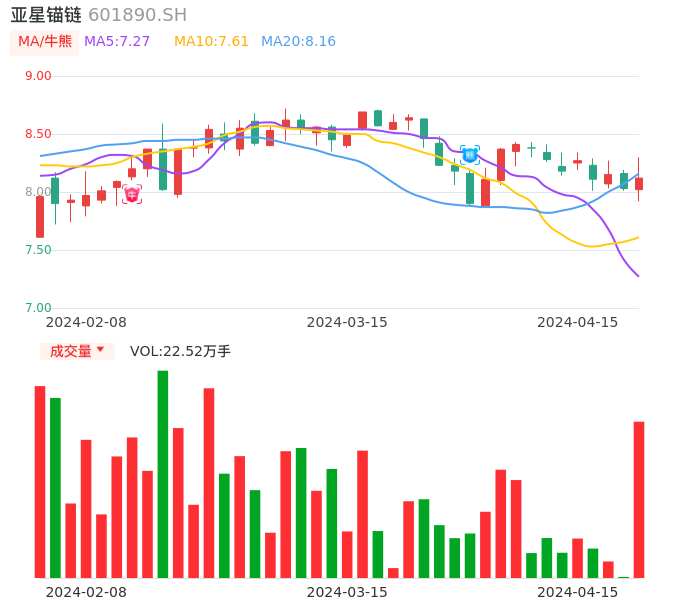The image size is (686, 606).
Task: Open the 成交量 indicator selector
Action: [77, 351]
